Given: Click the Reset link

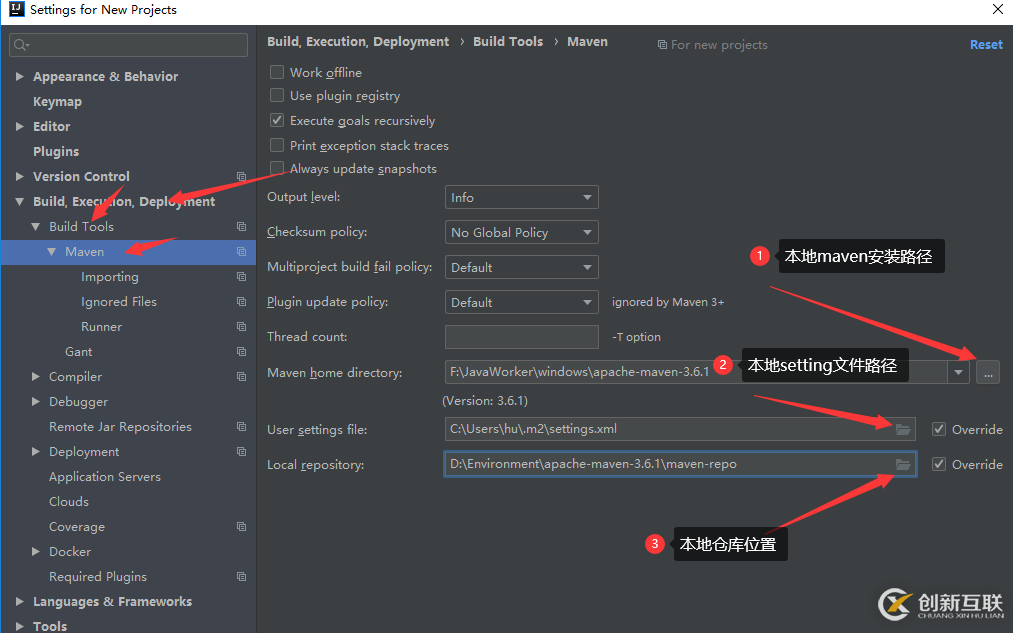Looking at the screenshot, I should coord(985,44).
